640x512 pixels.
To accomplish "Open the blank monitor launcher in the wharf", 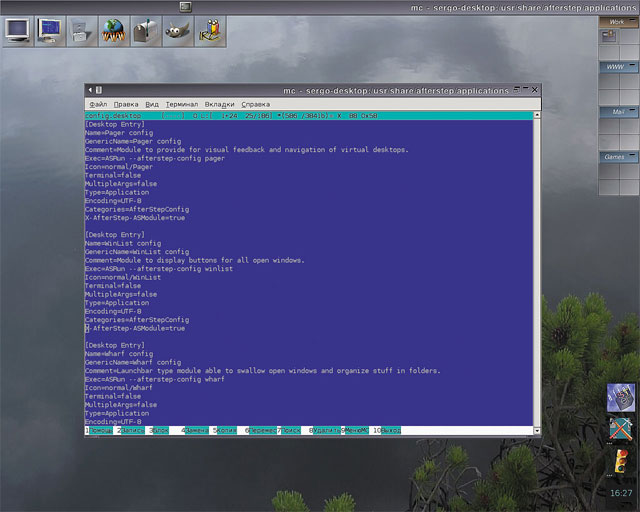I will click(18, 31).
